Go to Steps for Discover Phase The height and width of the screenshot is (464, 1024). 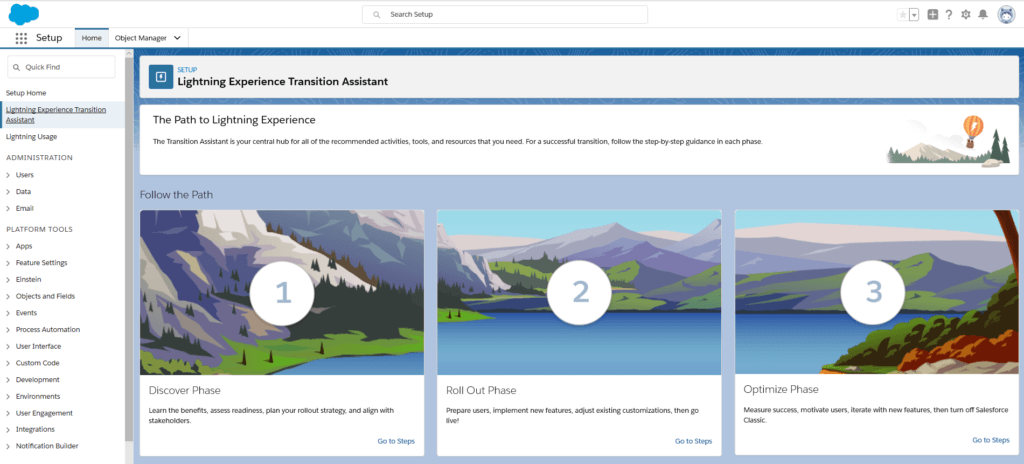pyautogui.click(x=396, y=441)
